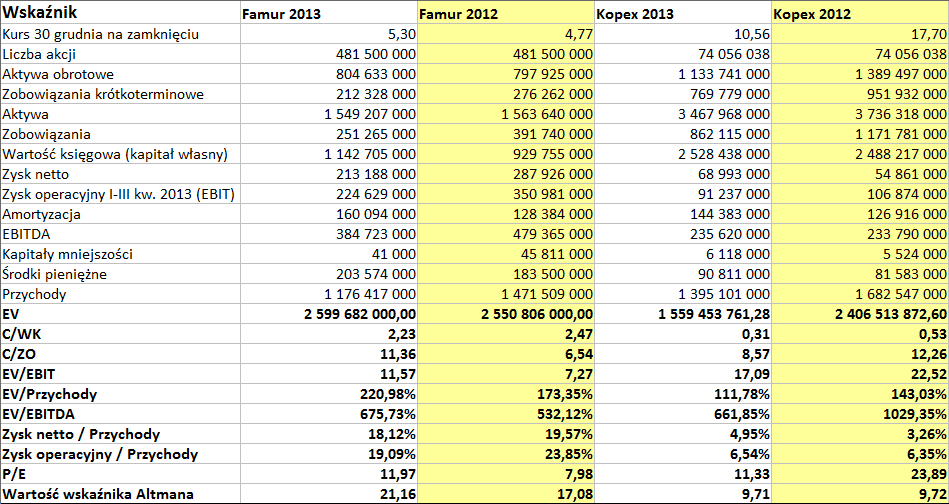Select the Famur 2012 Altman value 17,08
The image size is (949, 504).
(x=506, y=494)
